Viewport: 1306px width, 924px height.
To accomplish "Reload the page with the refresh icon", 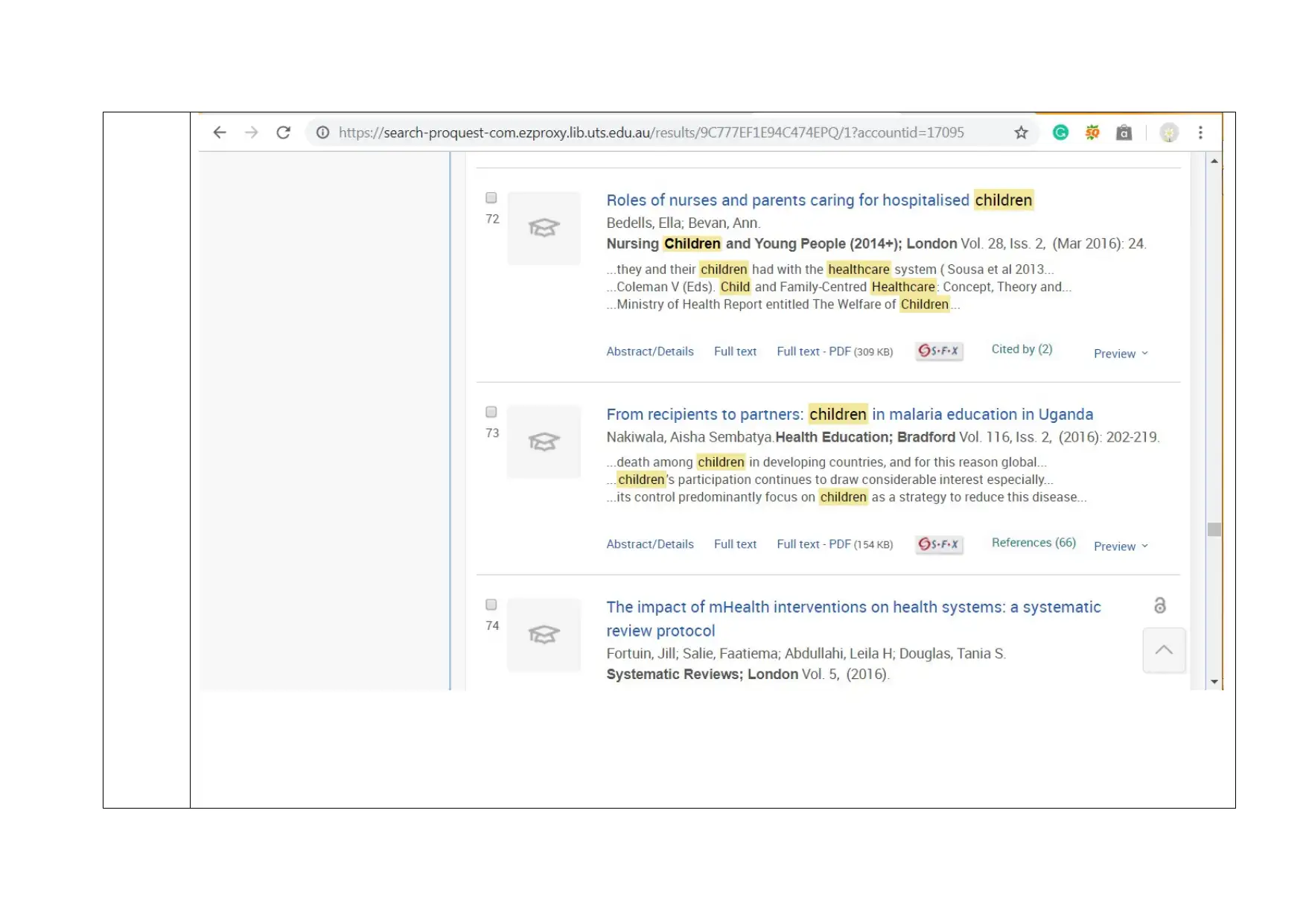I will pyautogui.click(x=283, y=133).
